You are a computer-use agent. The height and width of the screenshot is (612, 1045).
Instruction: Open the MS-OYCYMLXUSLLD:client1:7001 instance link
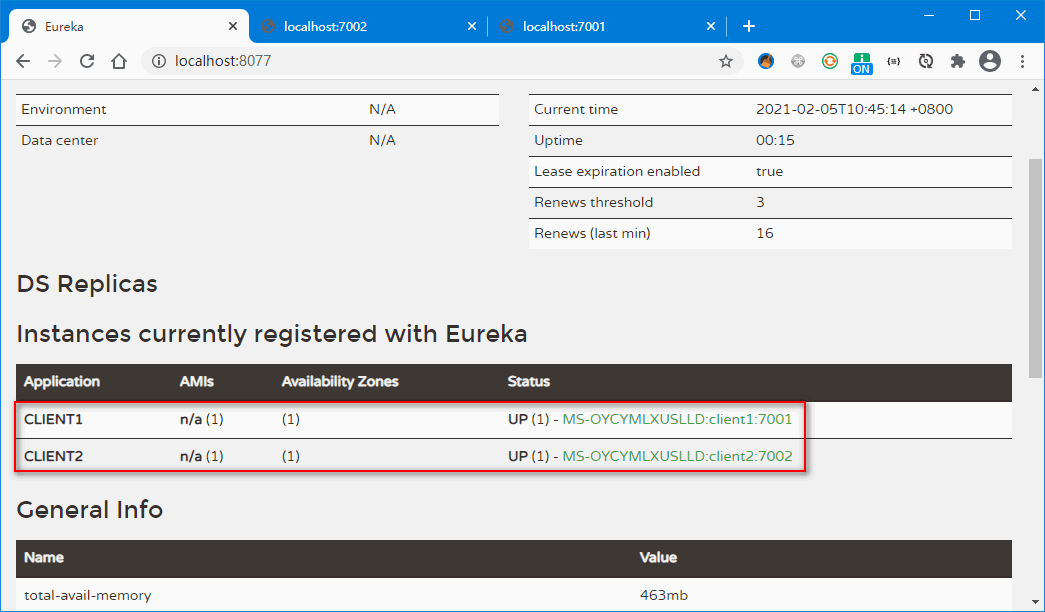click(677, 419)
